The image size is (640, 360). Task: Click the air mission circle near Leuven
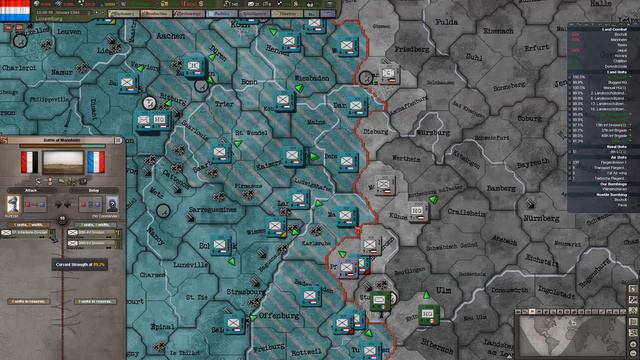pyautogui.click(x=20, y=40)
